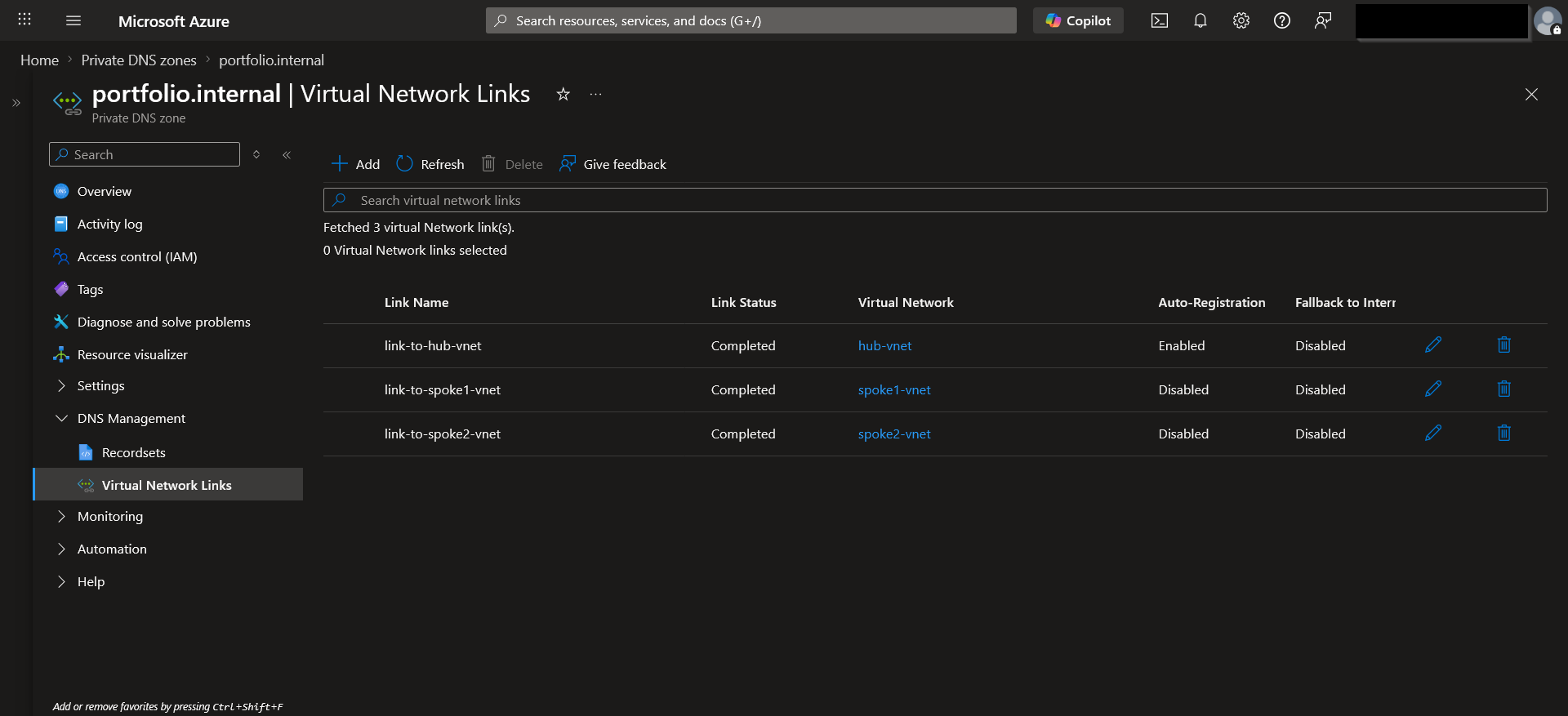Click the Delete toolbar button
The image size is (1568, 716).
click(x=512, y=164)
